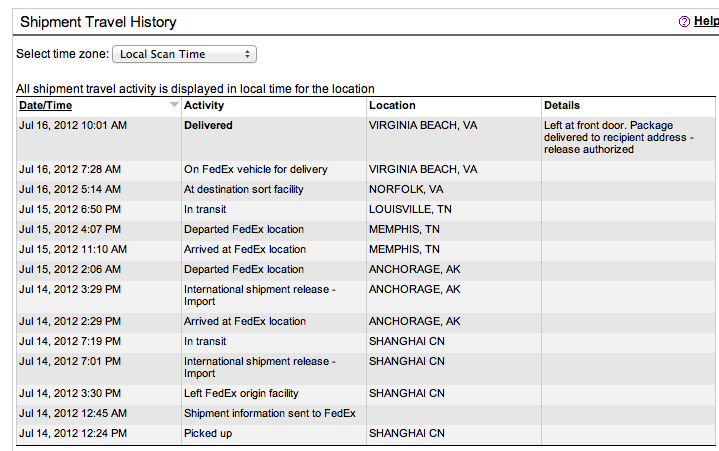Click the time zone dropdown stepper arrows
Screen dimensions: 719x451
247,54
